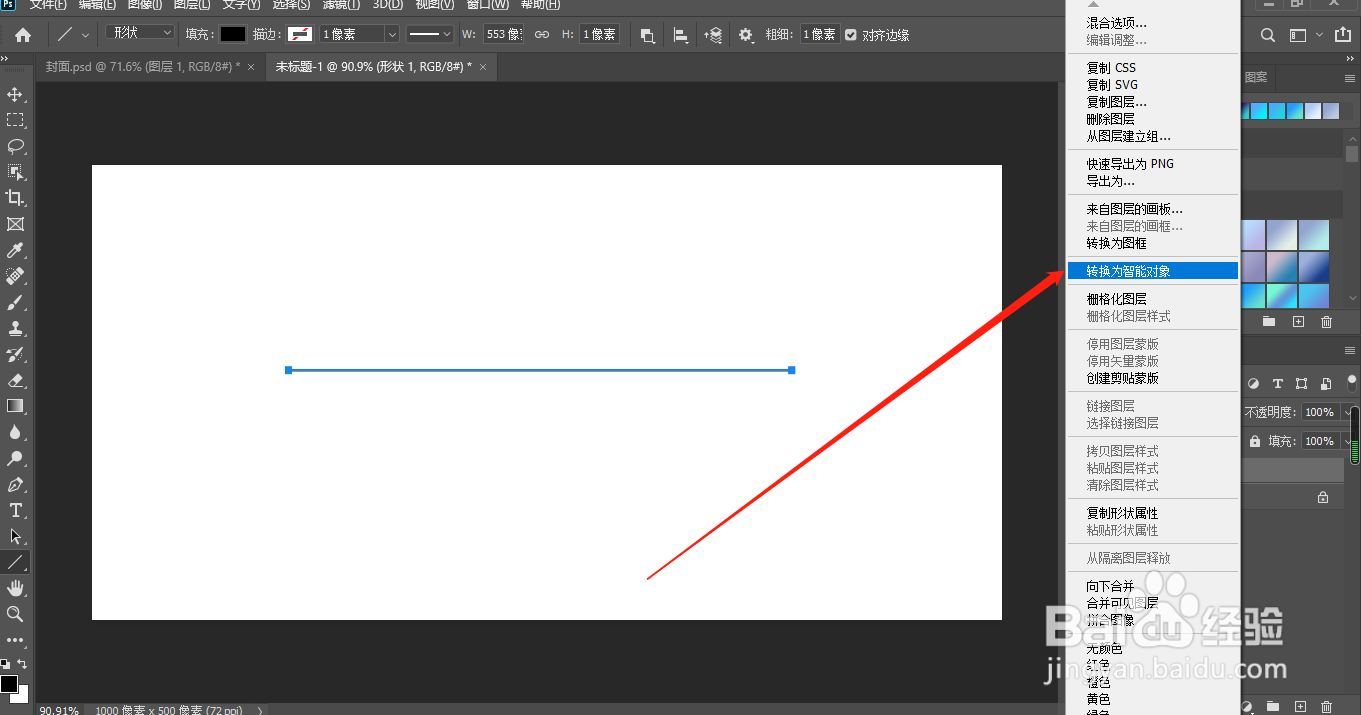Select the Brush tool
The width and height of the screenshot is (1361, 715).
click(x=15, y=302)
